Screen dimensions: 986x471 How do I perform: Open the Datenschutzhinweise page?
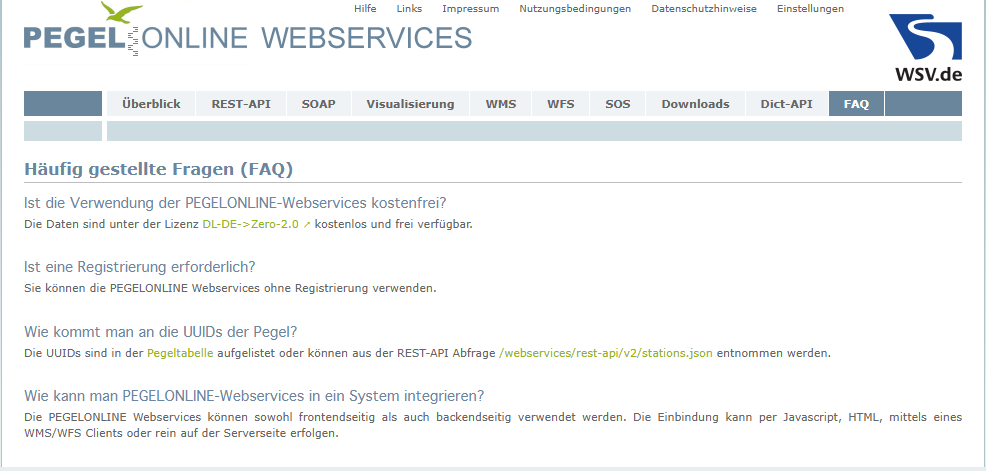point(704,9)
